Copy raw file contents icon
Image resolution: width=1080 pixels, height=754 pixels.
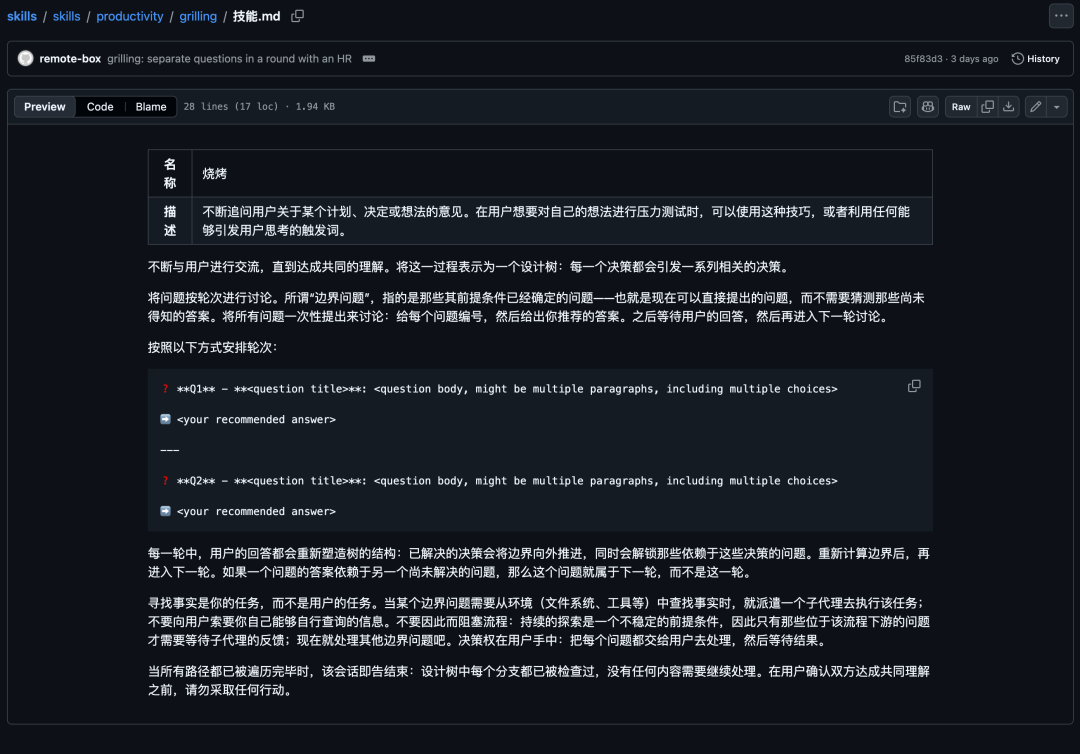tap(988, 107)
